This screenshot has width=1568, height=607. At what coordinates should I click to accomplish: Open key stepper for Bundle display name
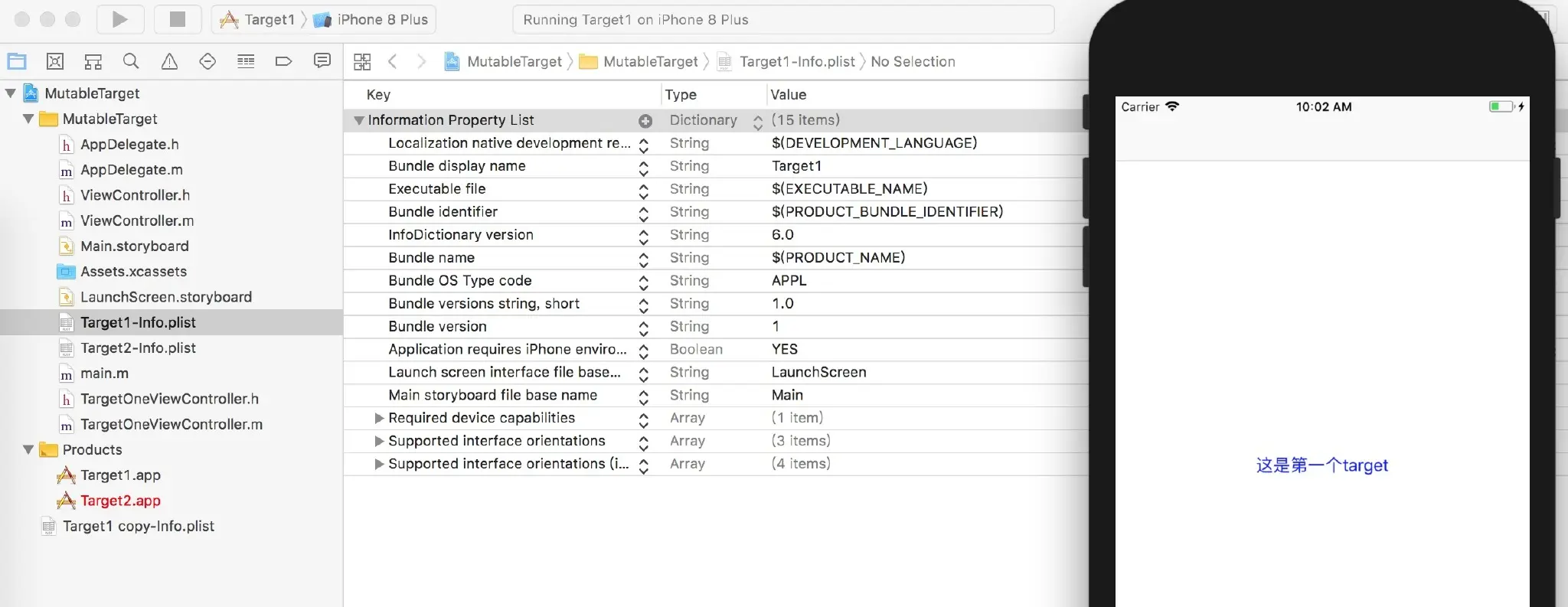pos(644,168)
